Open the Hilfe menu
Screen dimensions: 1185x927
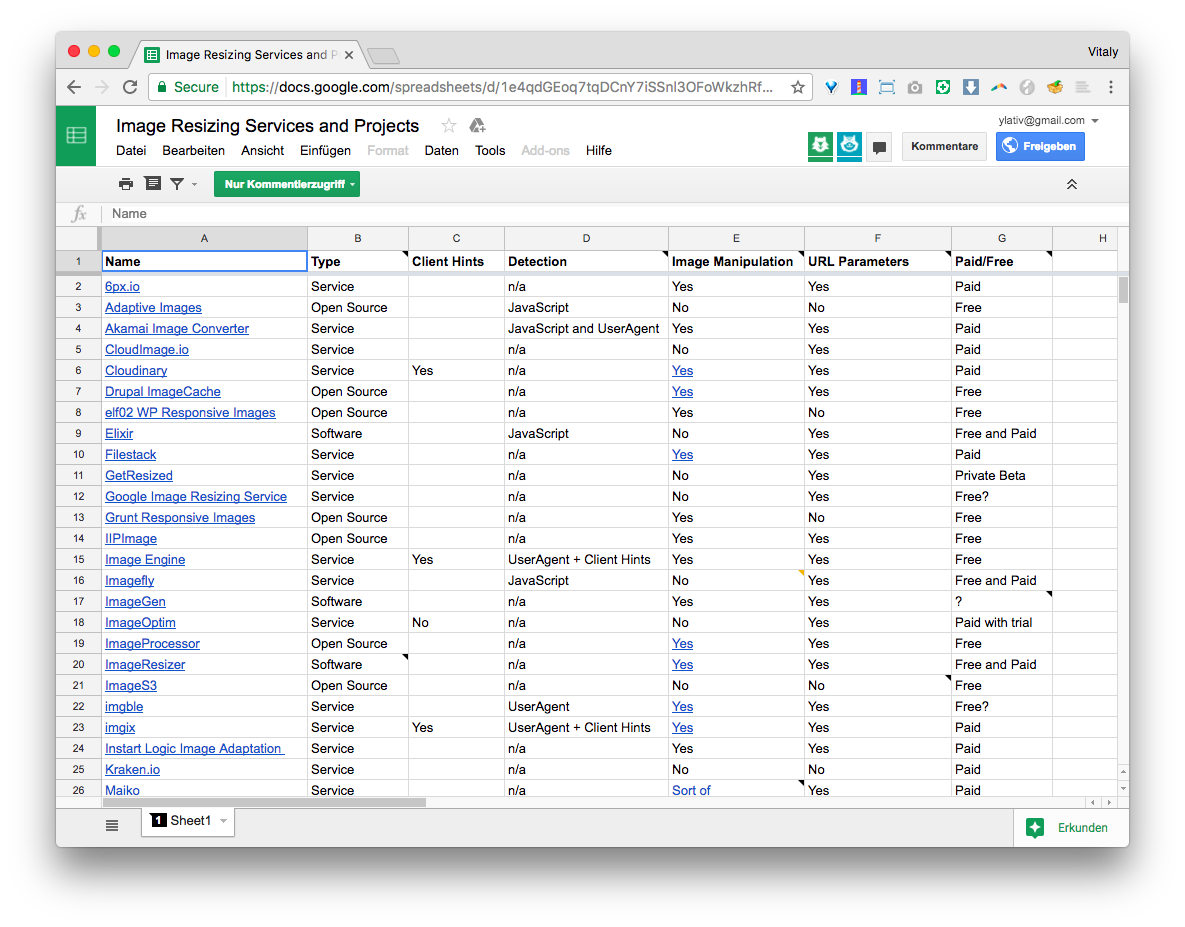coord(599,150)
